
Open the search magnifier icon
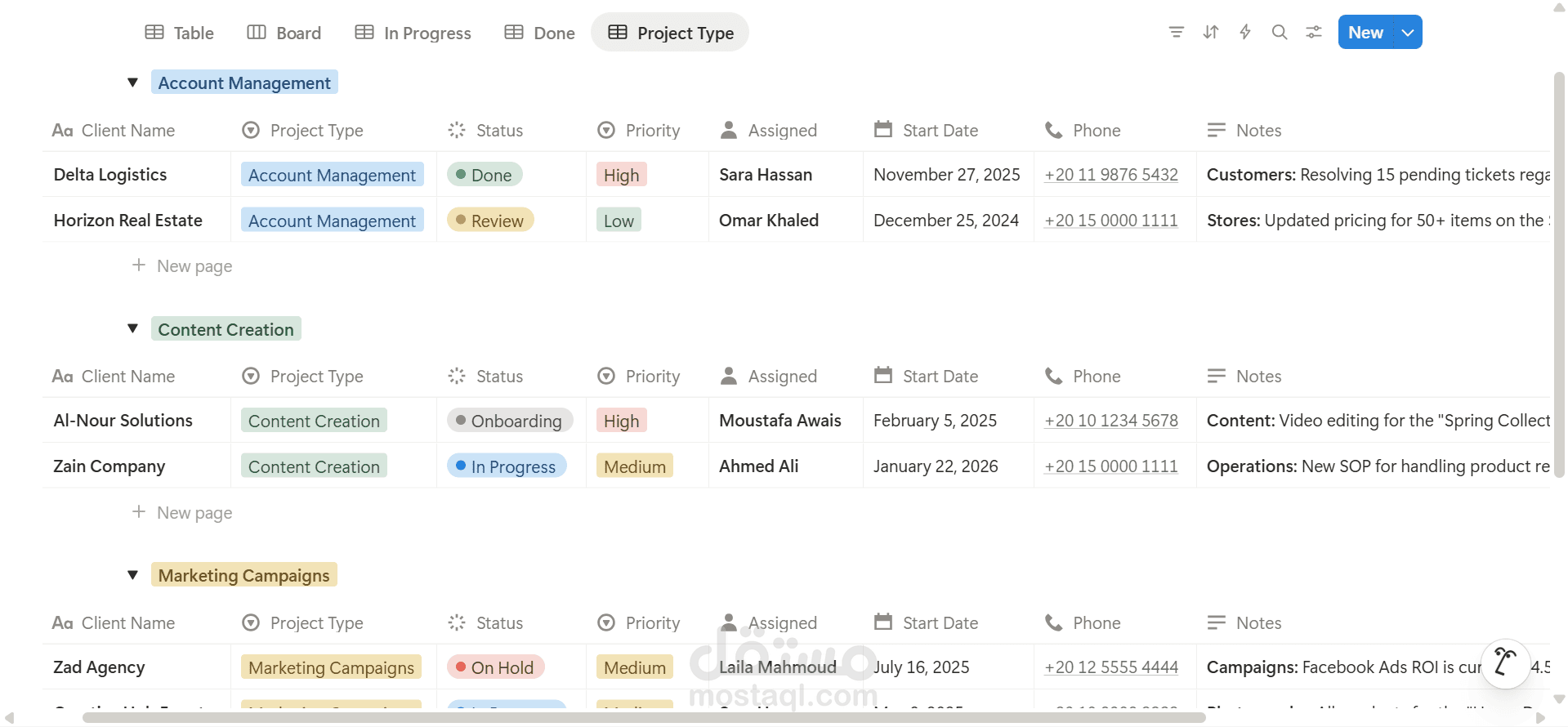(1280, 33)
